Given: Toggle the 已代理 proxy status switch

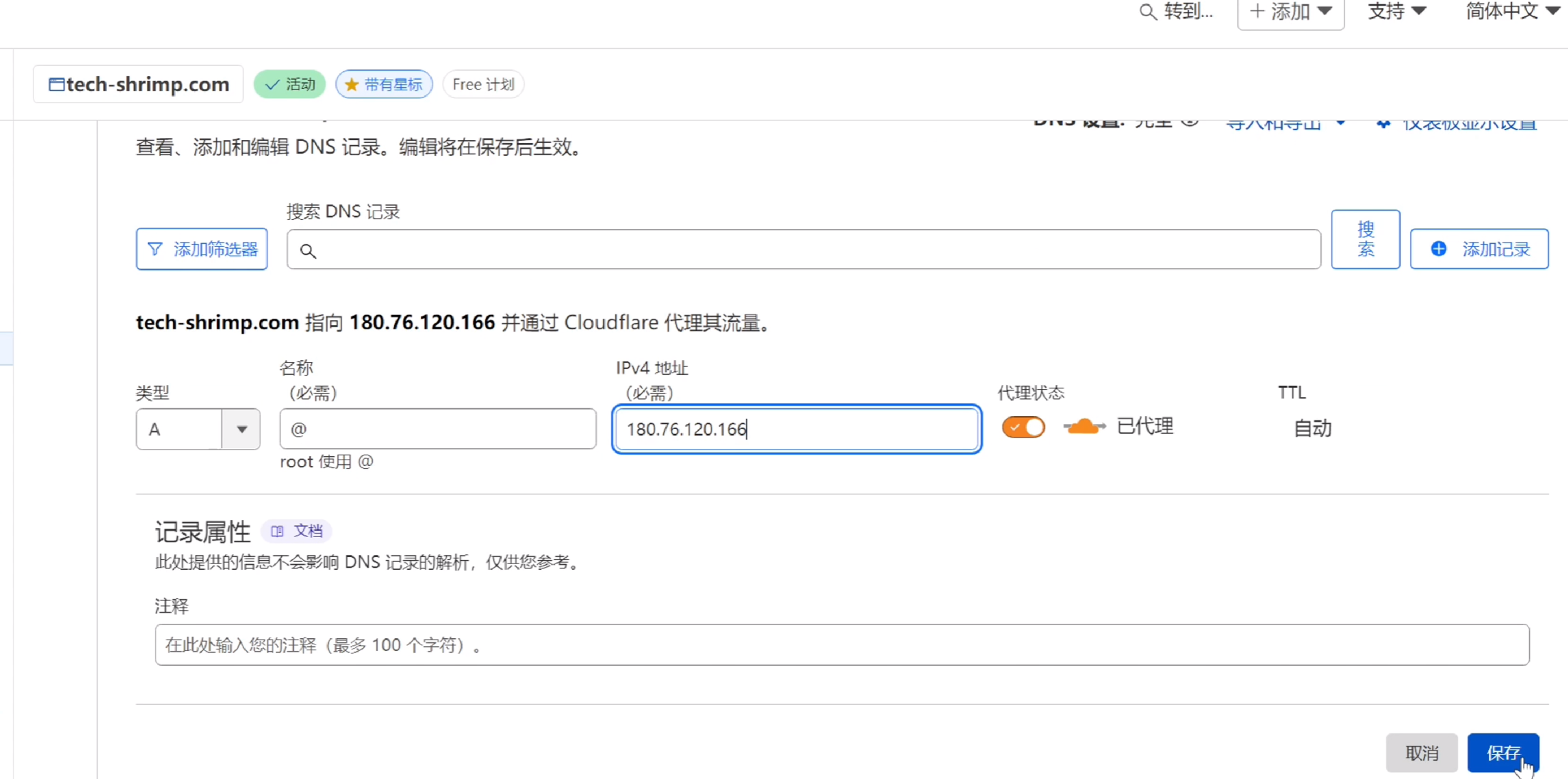Looking at the screenshot, I should coord(1023,427).
